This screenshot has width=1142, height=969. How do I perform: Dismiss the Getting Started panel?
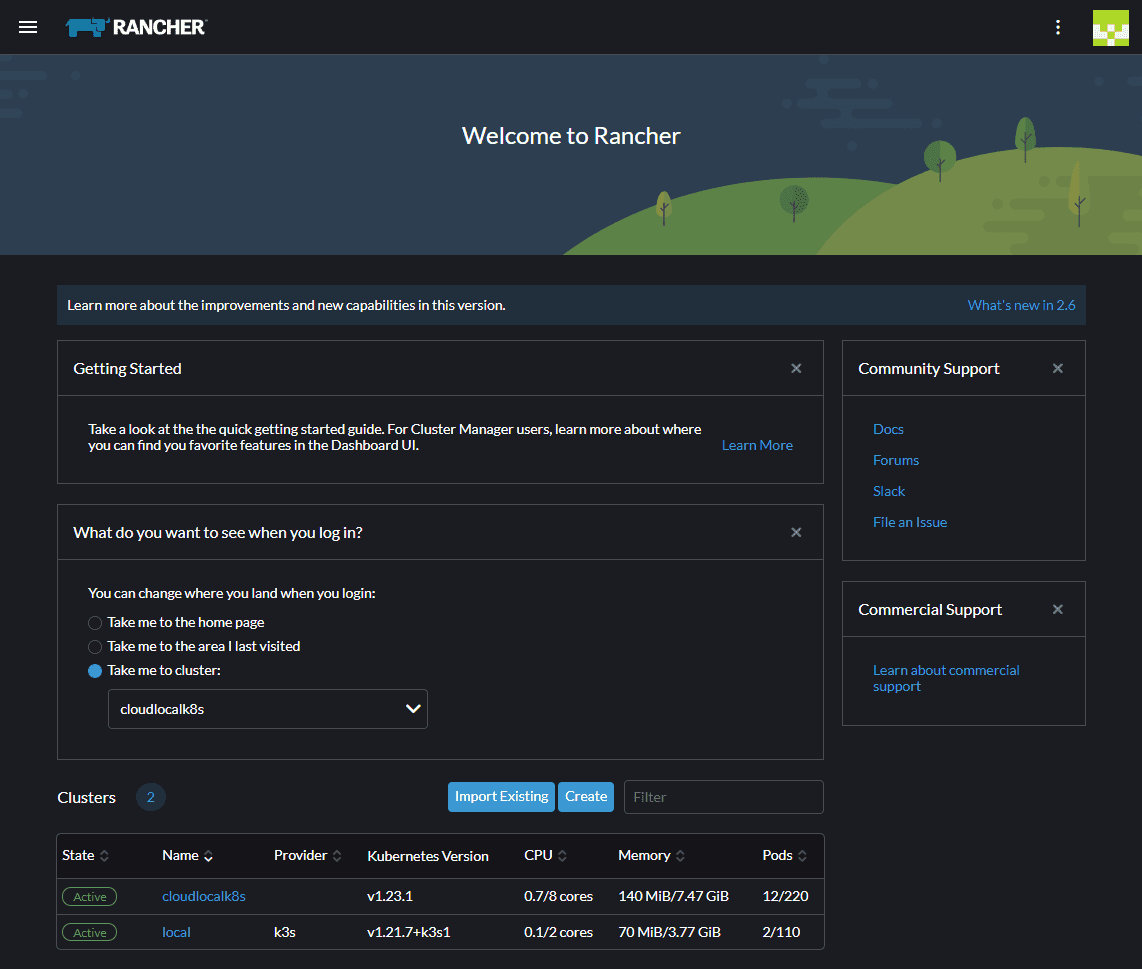tap(796, 368)
